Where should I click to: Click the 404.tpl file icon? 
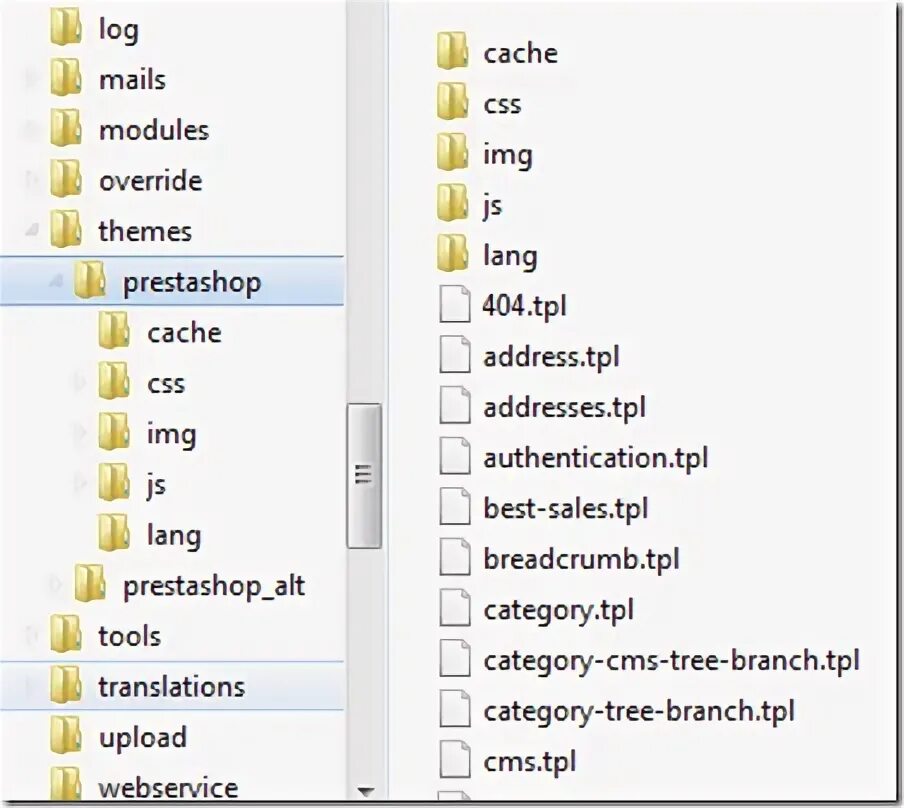(455, 305)
